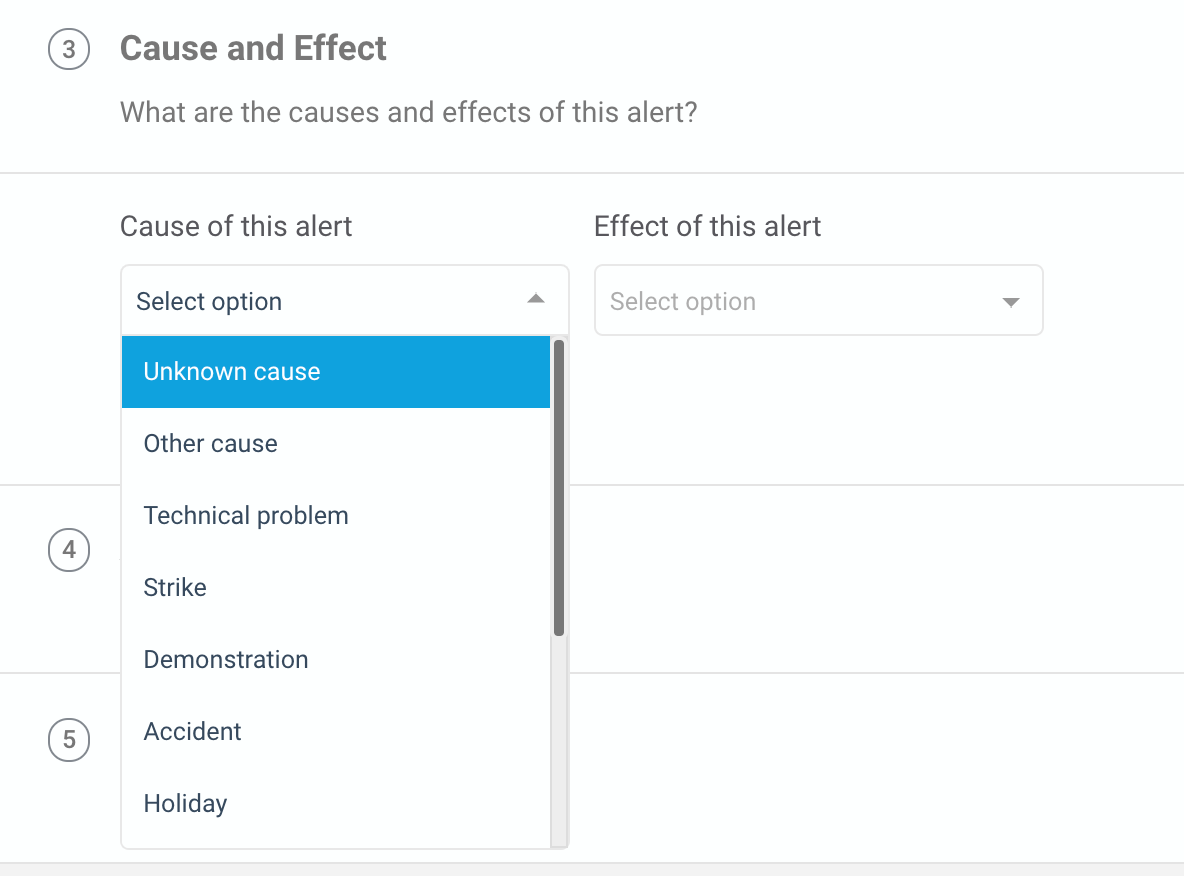Choose 'Other cause' option
1184x876 pixels.
coord(335,443)
